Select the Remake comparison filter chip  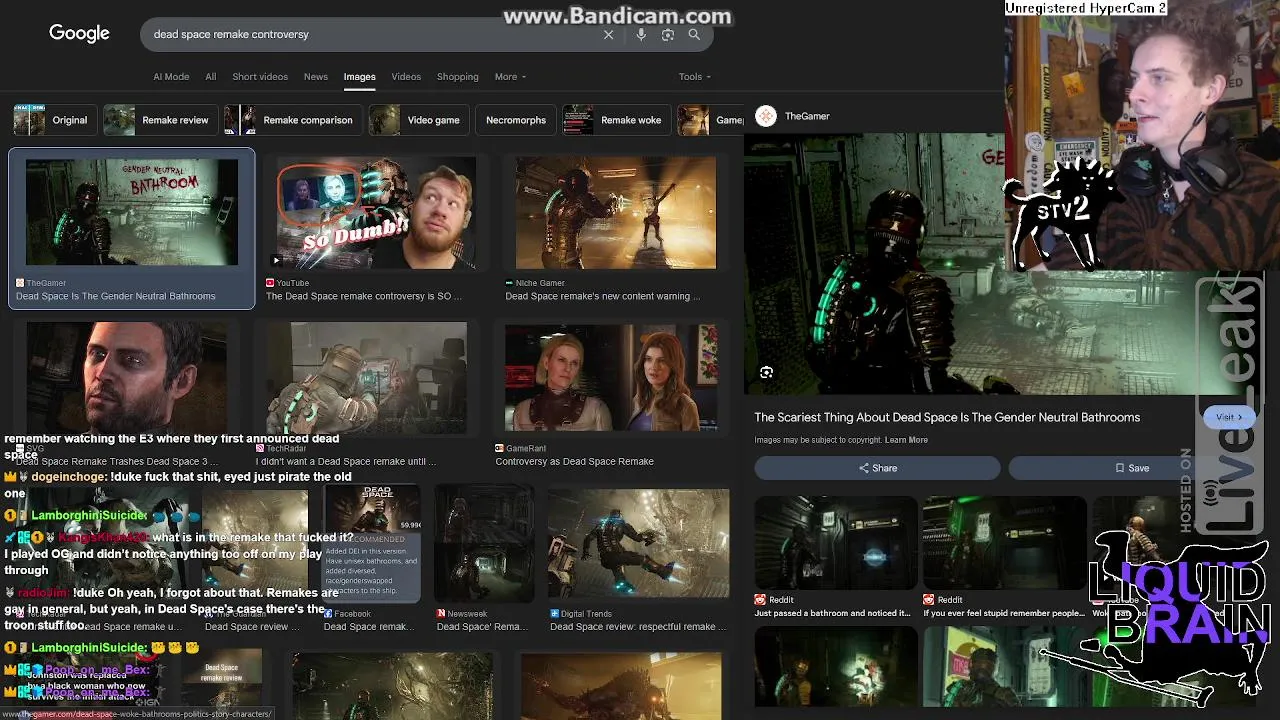pyautogui.click(x=292, y=120)
